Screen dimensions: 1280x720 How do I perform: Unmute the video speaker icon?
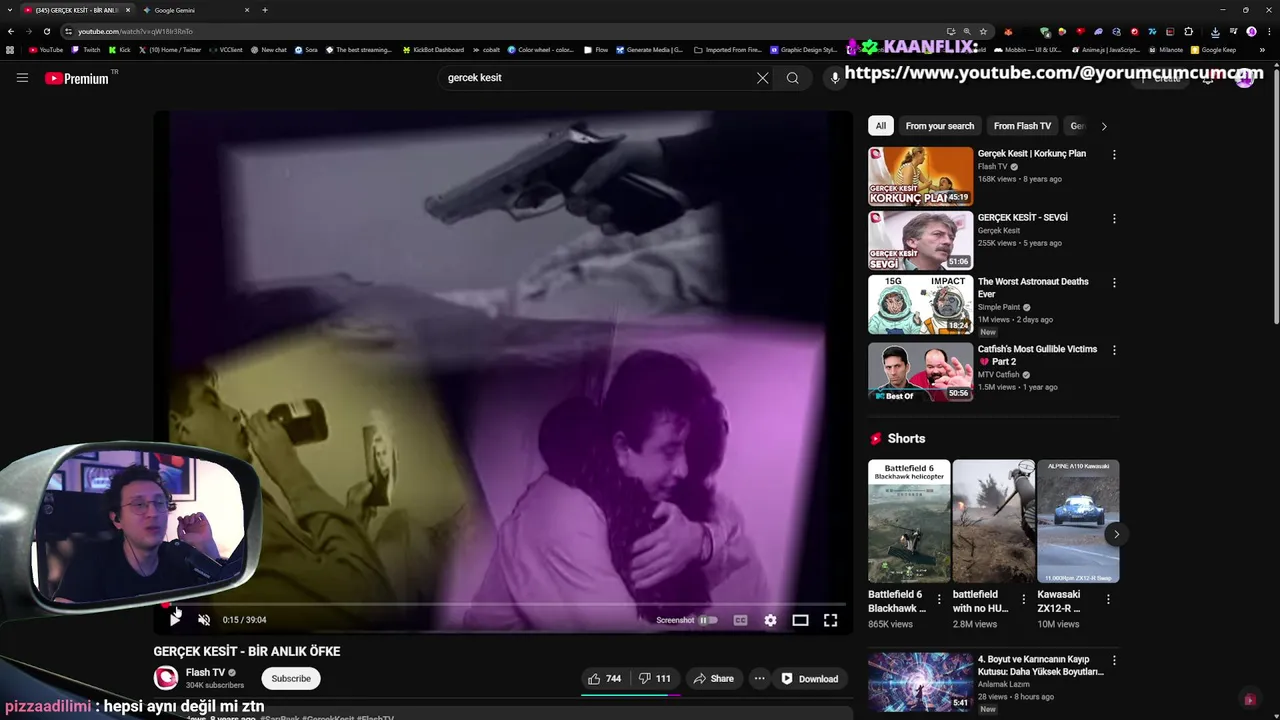click(x=204, y=620)
